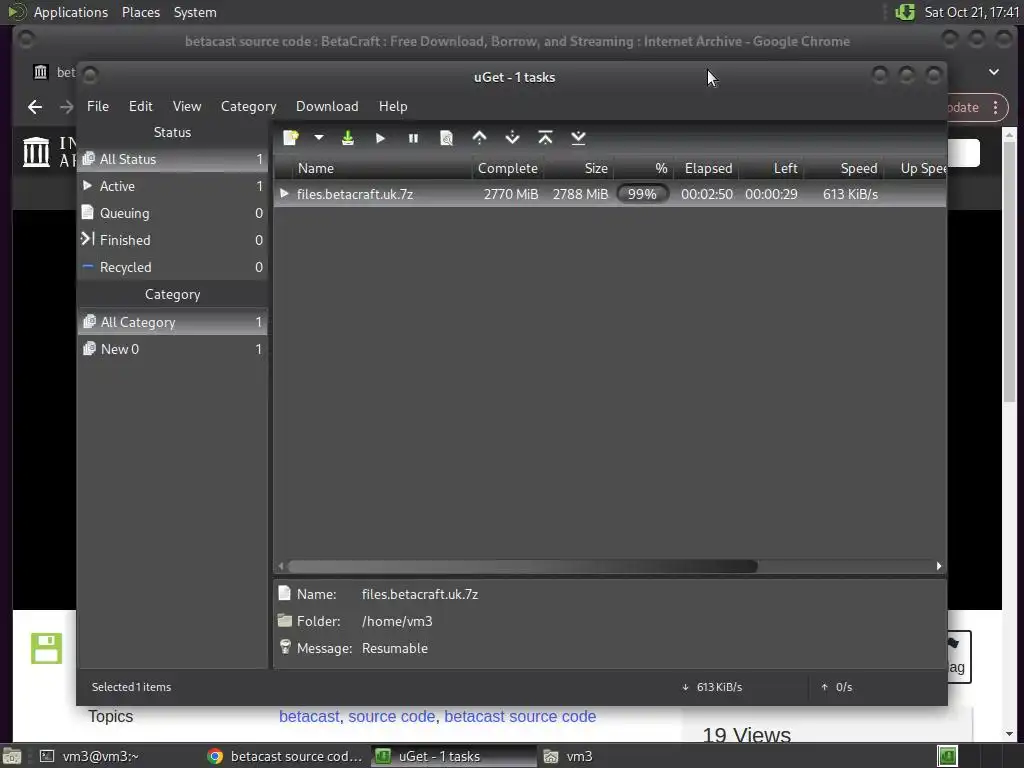
Task: Switch to Chrome betacast window in taskbar
Action: (x=284, y=756)
